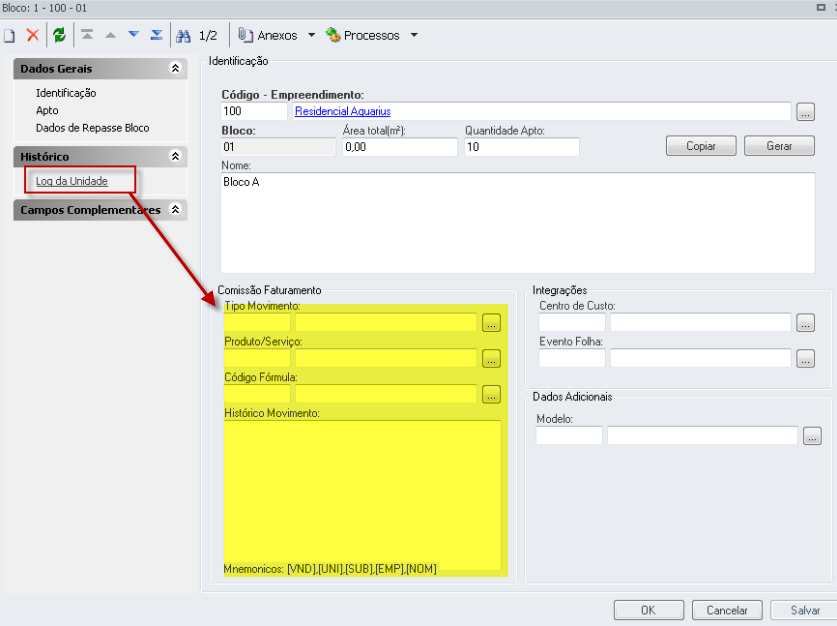Click the Bloco field containing 01

278,147
